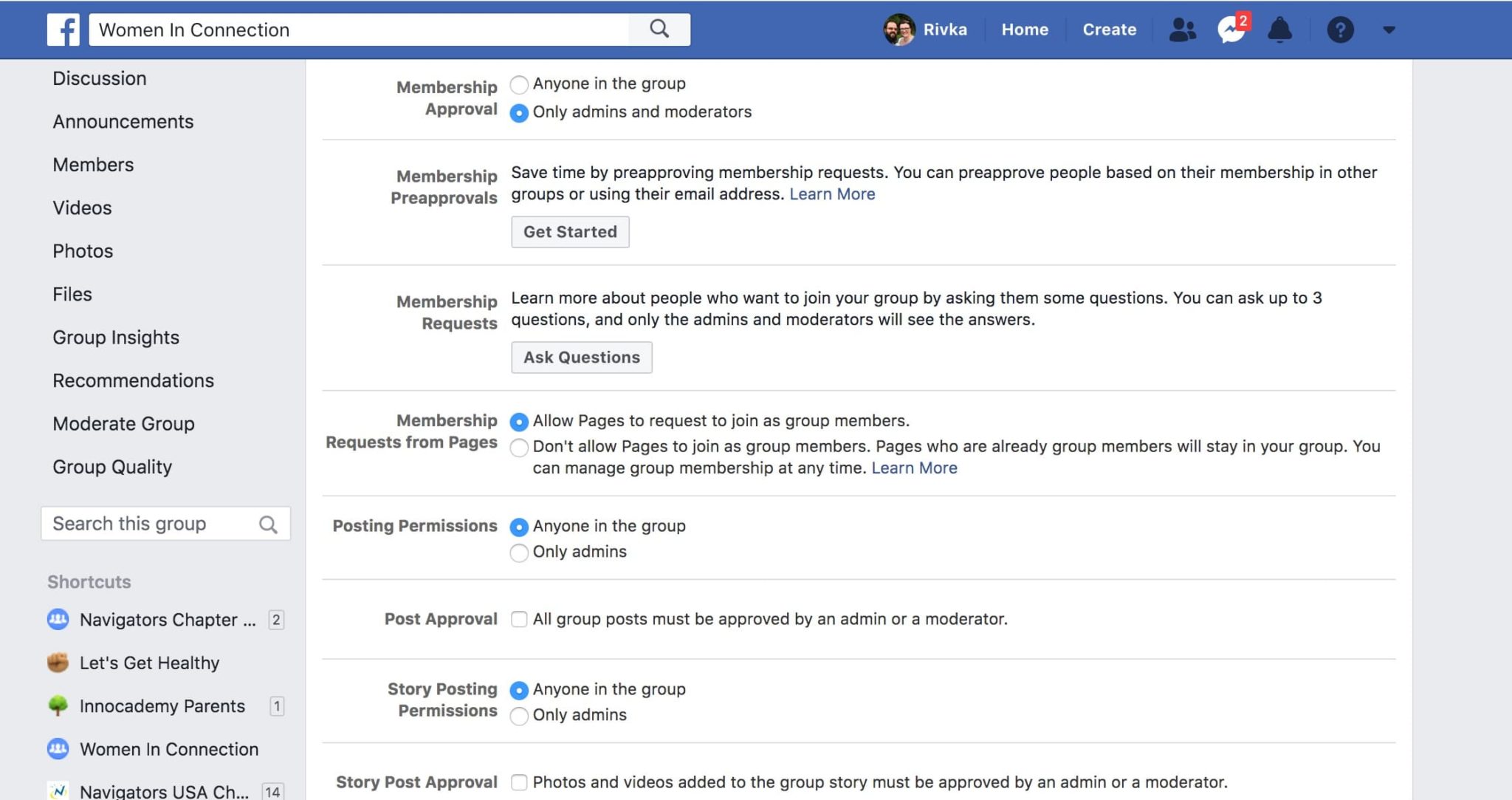The image size is (1512, 800).
Task: Select Only admins and moderators option
Action: (519, 113)
